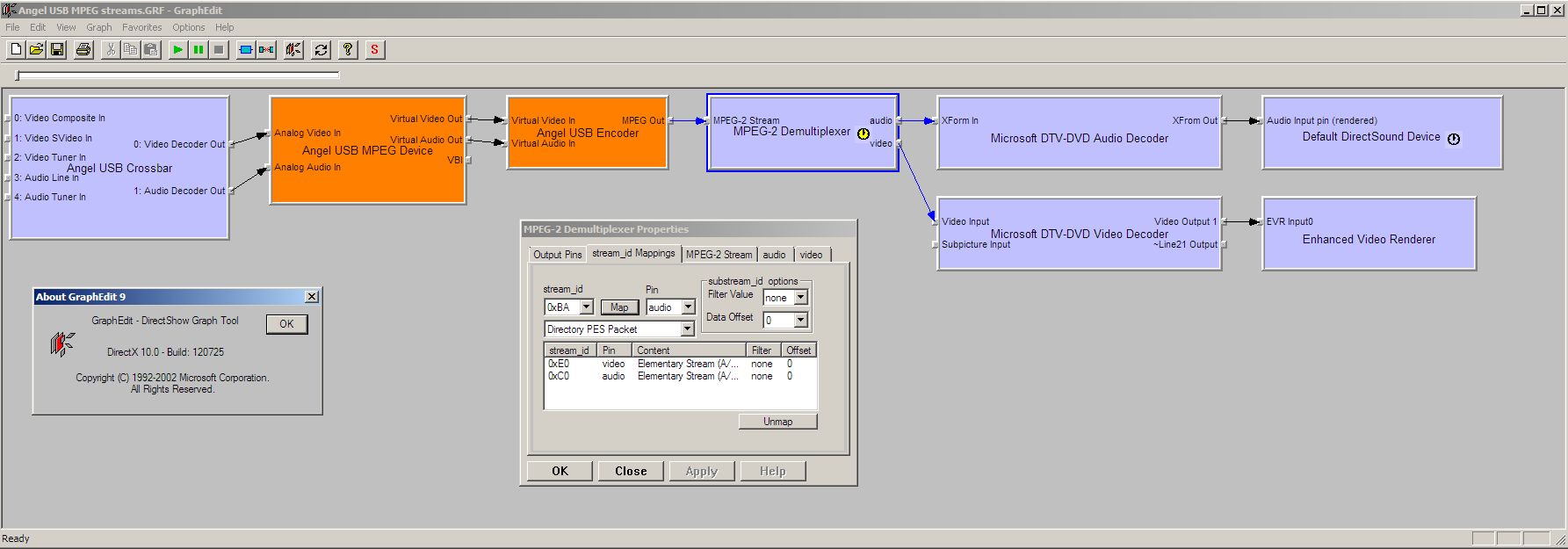Screen dimensions: 1568x549
Task: Open the Graph menu
Action: point(99,27)
